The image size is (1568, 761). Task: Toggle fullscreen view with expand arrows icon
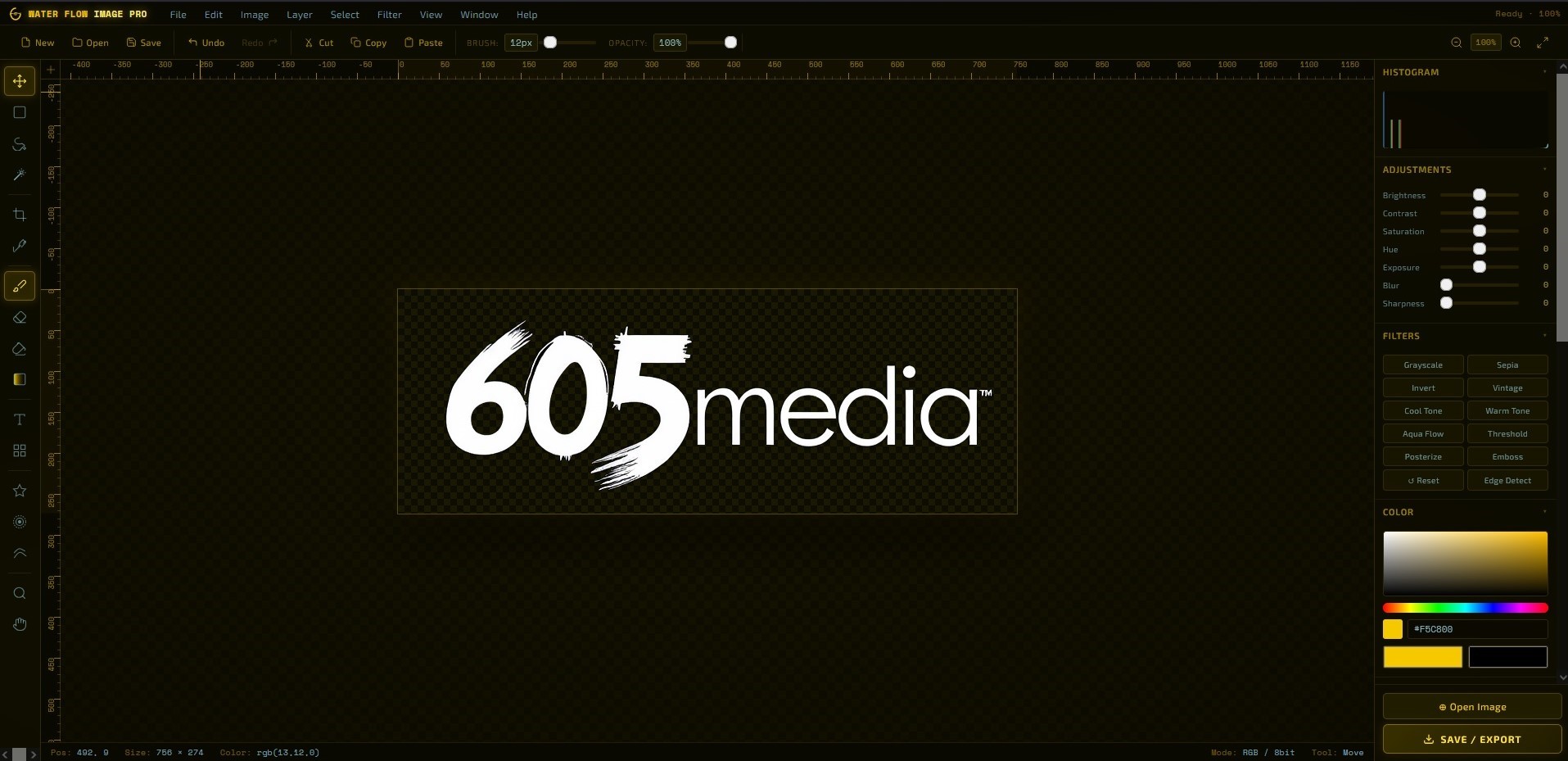[x=1543, y=43]
